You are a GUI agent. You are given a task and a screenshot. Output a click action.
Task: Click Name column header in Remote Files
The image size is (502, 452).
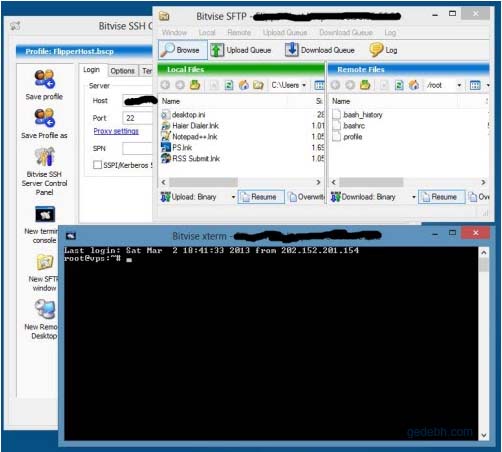pos(341,101)
